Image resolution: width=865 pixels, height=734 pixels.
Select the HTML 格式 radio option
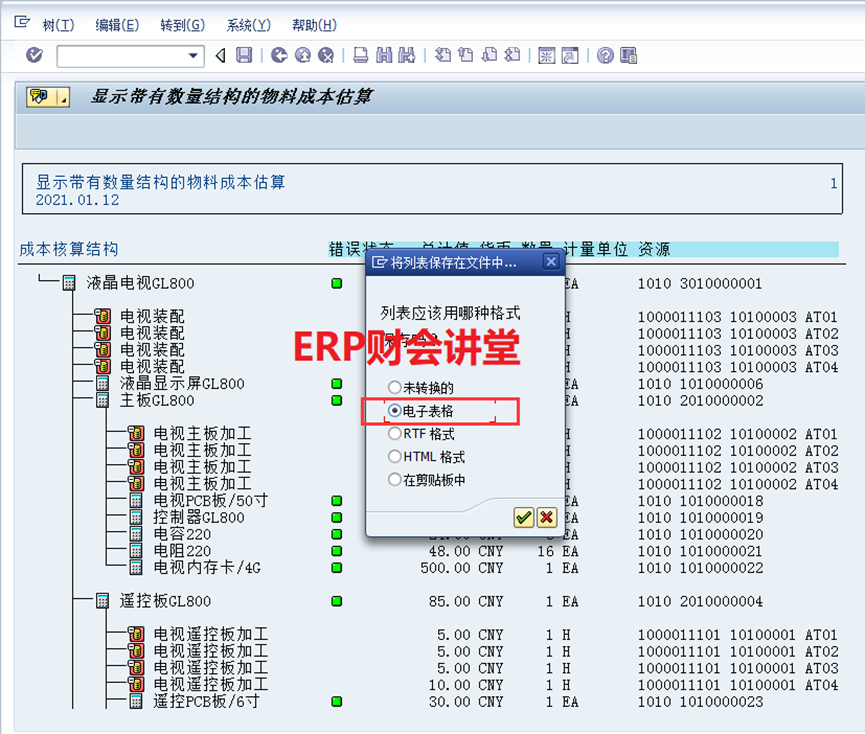[395, 457]
